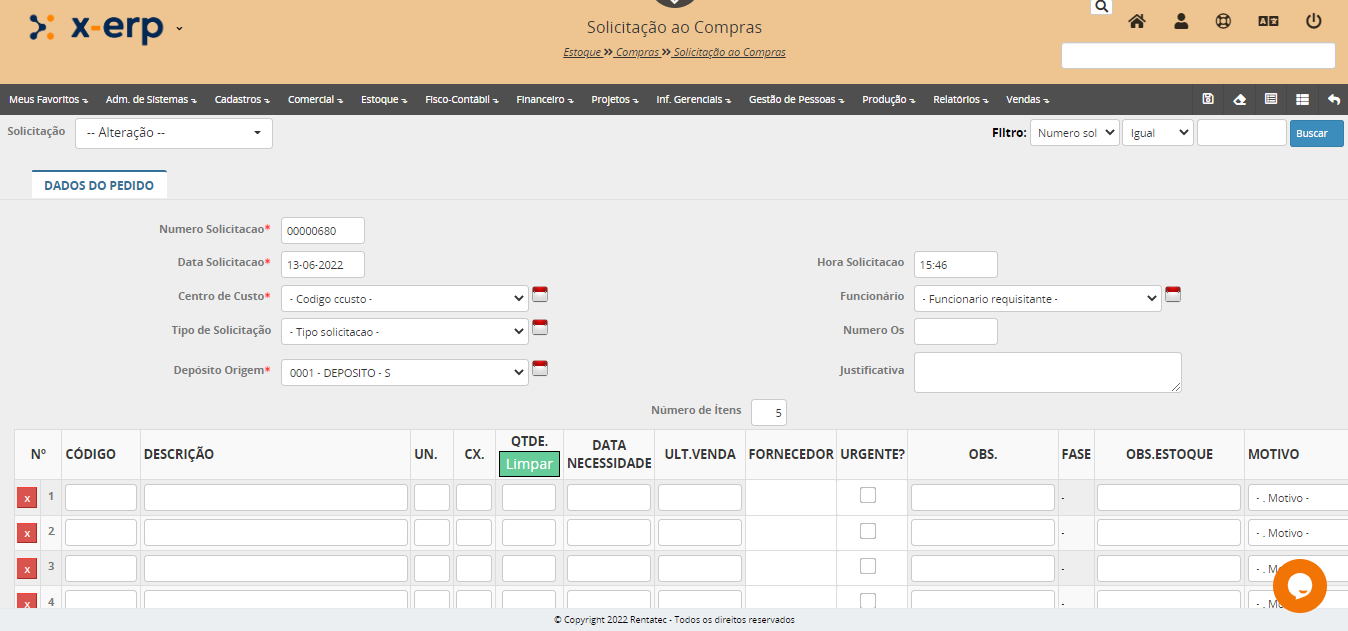Click the green Limpar button

click(x=529, y=464)
